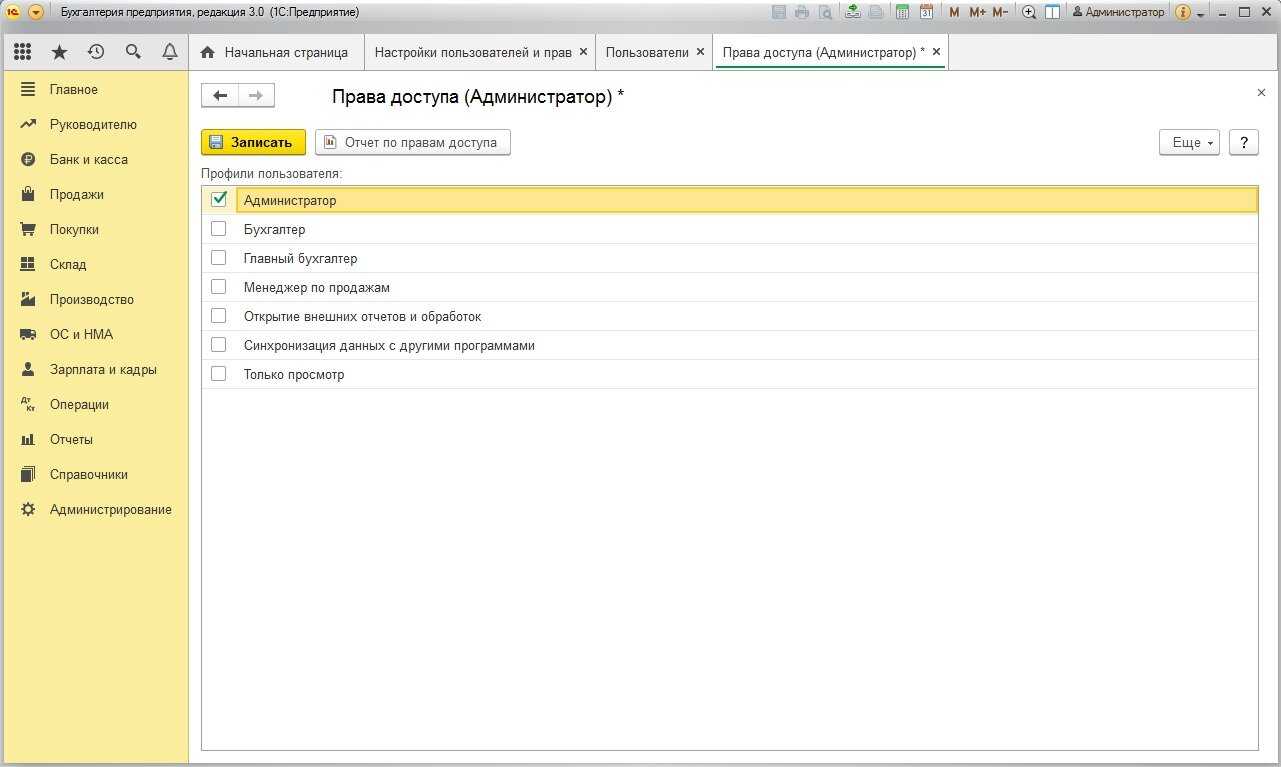Click the panel layout icon in title bar
Image resolution: width=1281 pixels, height=767 pixels.
1052,12
